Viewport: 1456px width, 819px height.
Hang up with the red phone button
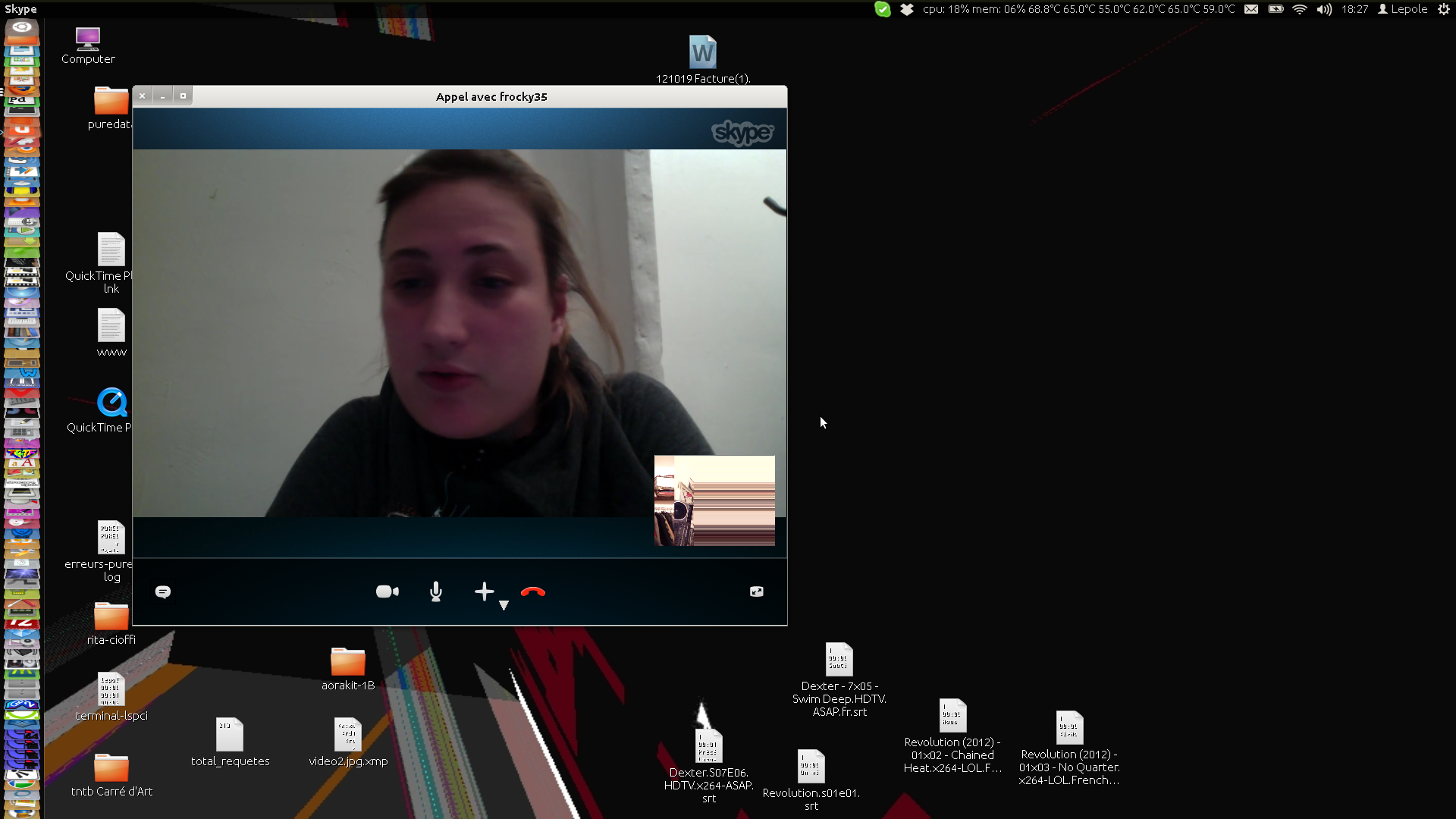[x=533, y=591]
